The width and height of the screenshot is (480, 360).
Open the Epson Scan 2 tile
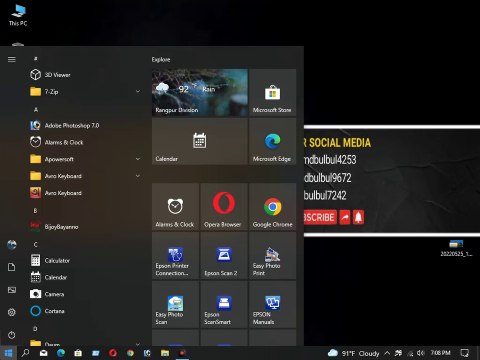tap(224, 256)
